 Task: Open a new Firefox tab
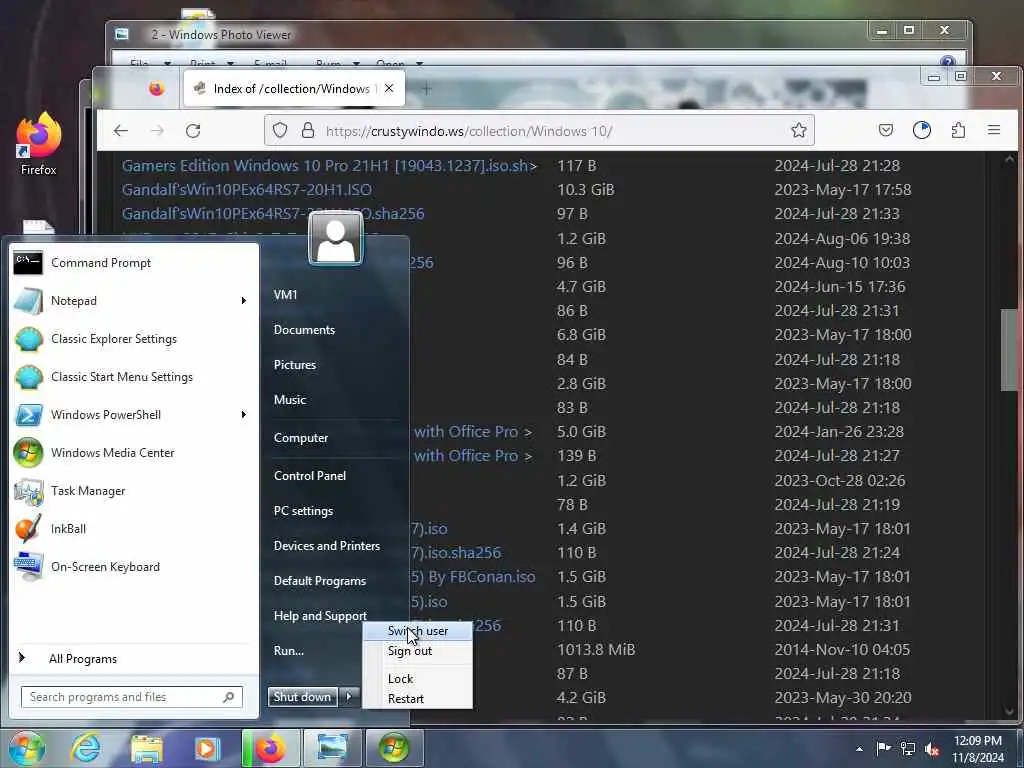coord(426,89)
